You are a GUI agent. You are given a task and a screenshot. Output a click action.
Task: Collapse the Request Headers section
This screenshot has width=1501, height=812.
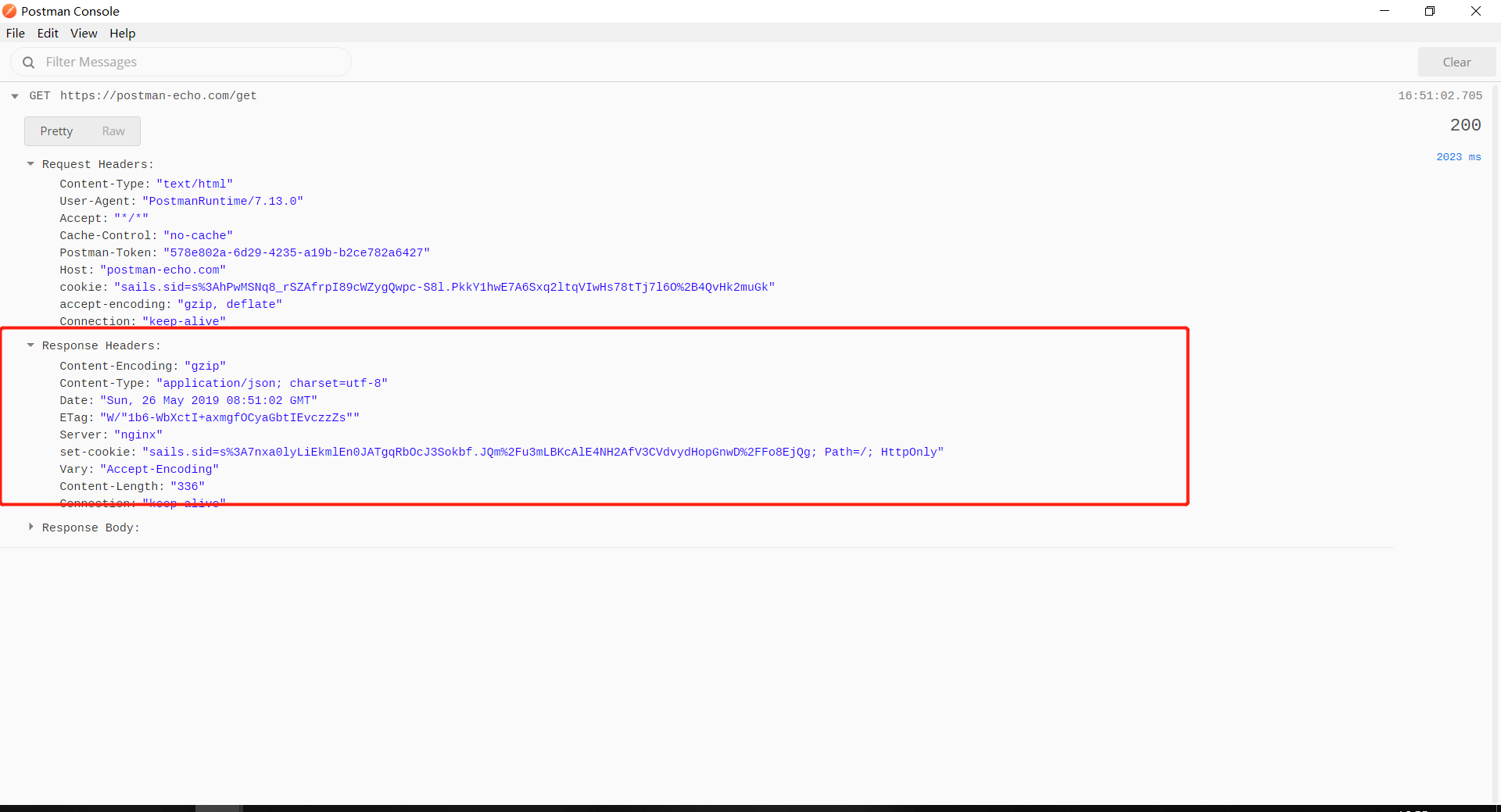click(x=30, y=164)
